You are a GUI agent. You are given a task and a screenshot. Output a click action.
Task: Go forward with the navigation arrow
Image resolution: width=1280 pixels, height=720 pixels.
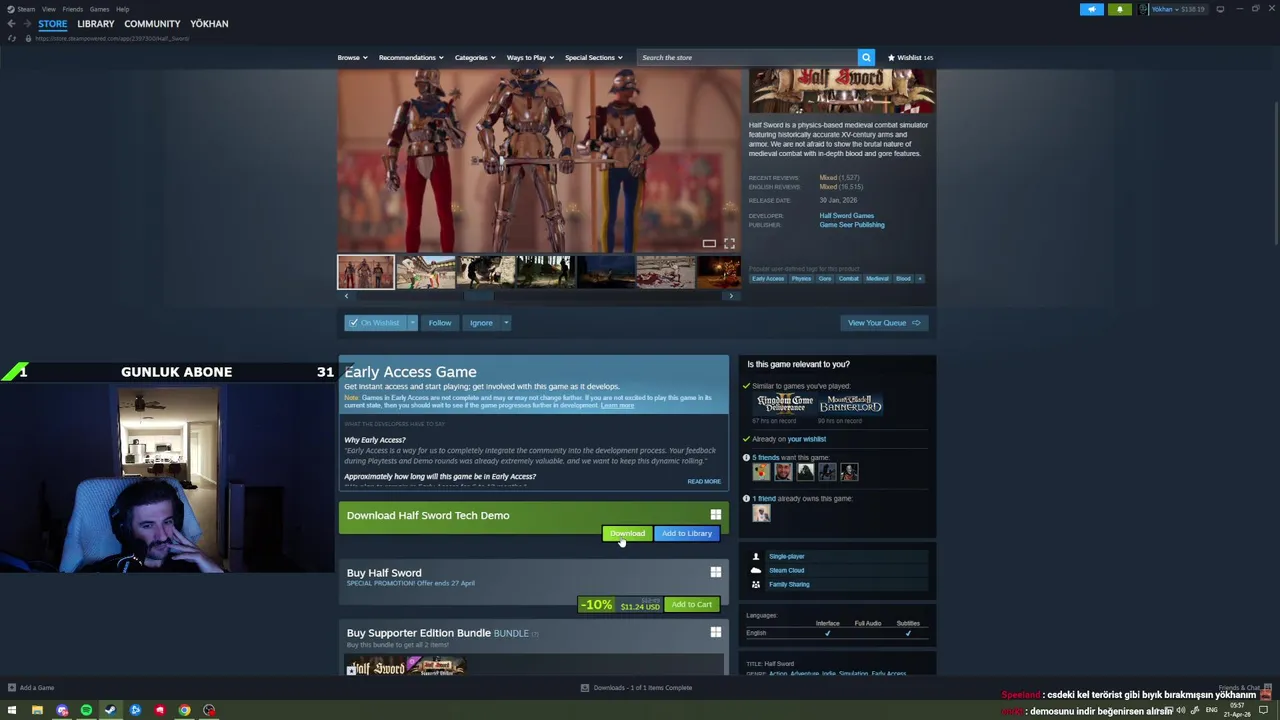[26, 23]
